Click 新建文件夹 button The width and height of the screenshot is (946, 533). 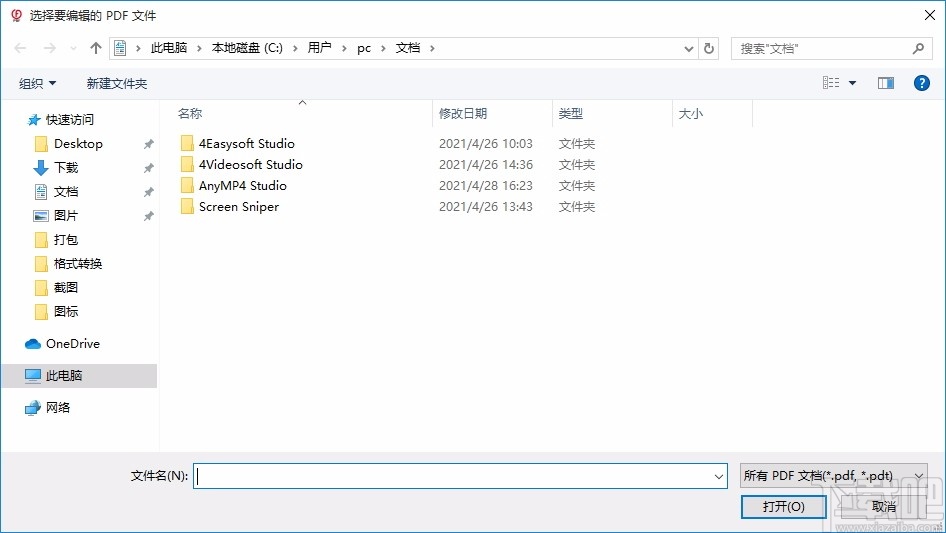pos(116,83)
